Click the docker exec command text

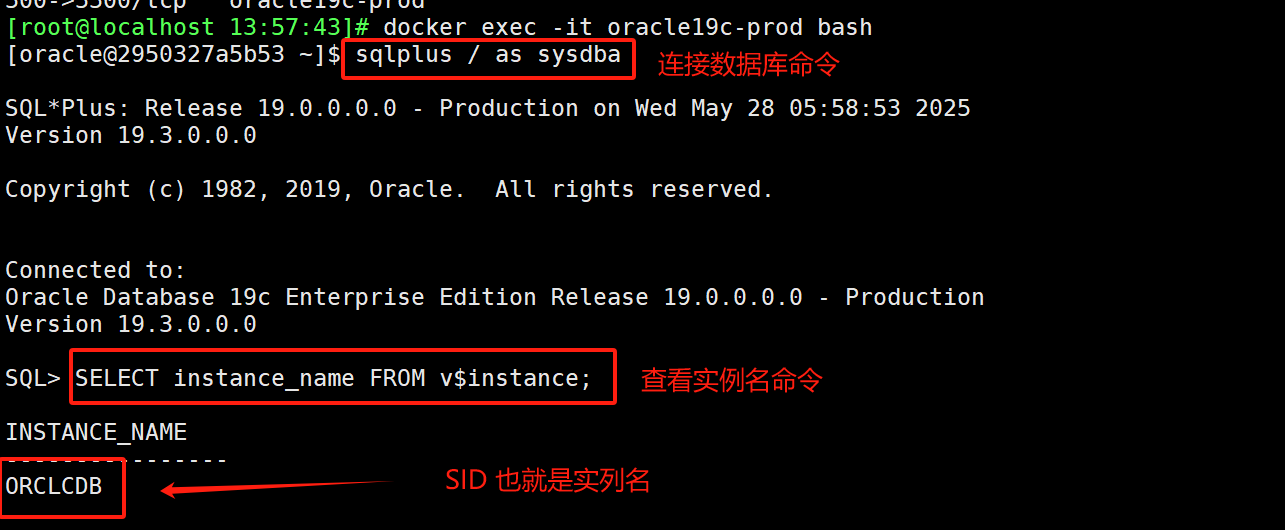[627, 27]
